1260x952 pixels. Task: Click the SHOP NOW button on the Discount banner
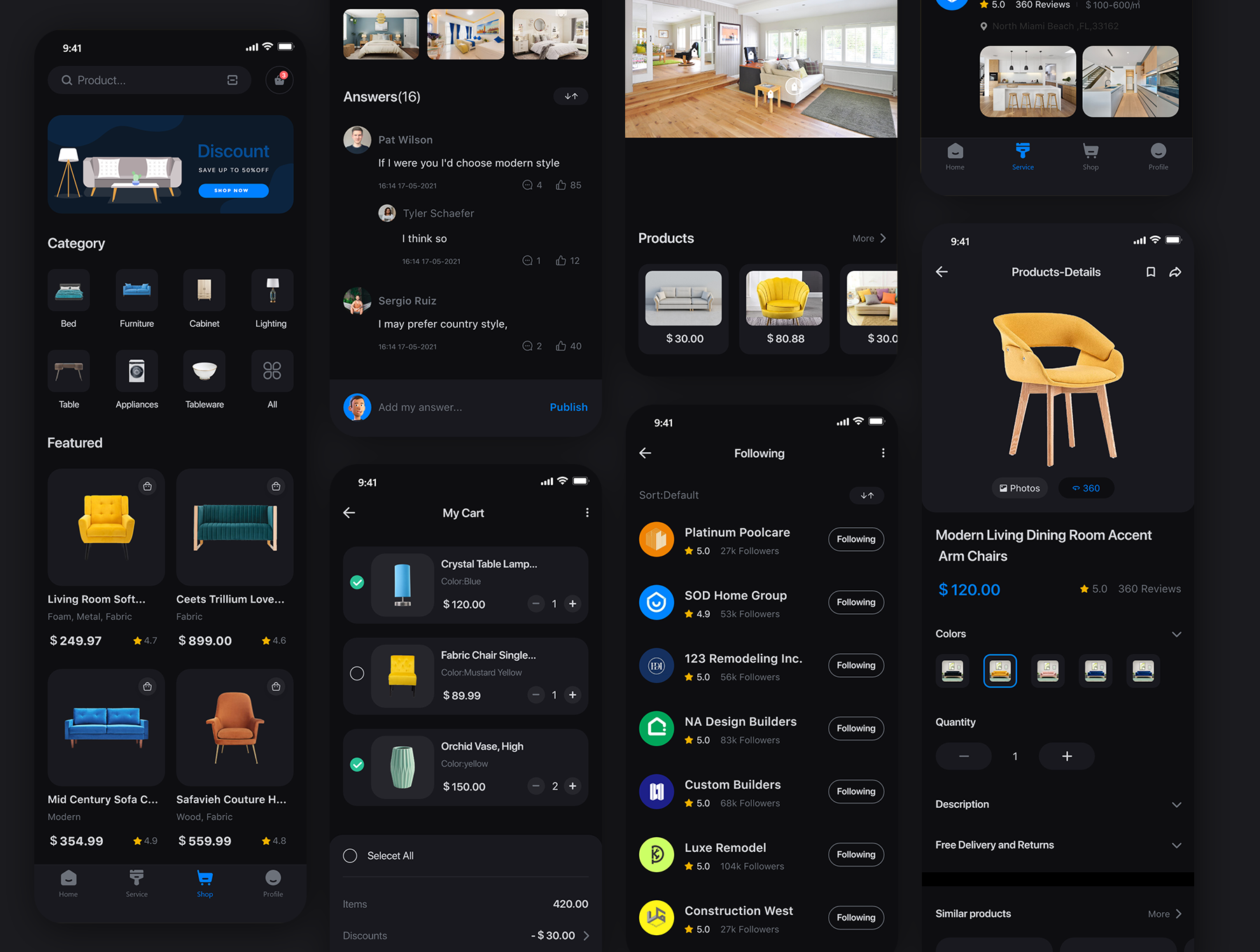[233, 190]
